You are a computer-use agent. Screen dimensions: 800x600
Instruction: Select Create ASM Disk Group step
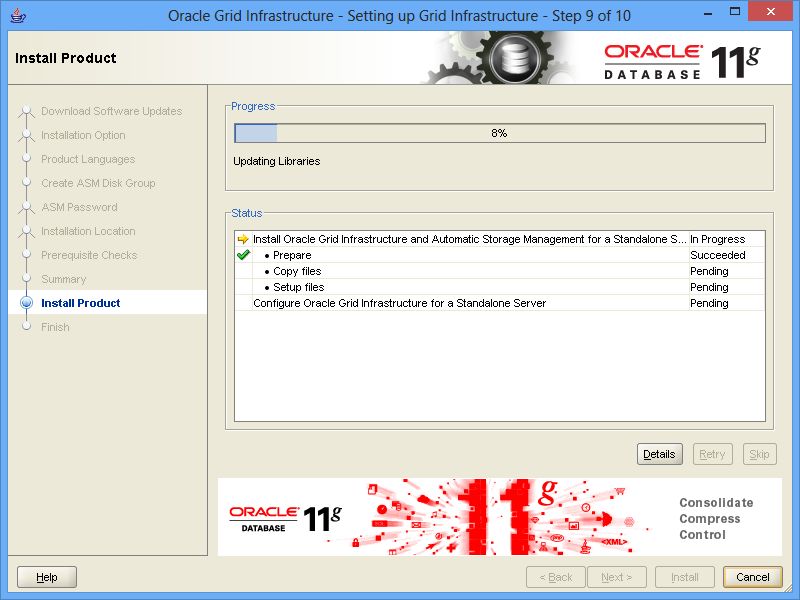tap(98, 183)
